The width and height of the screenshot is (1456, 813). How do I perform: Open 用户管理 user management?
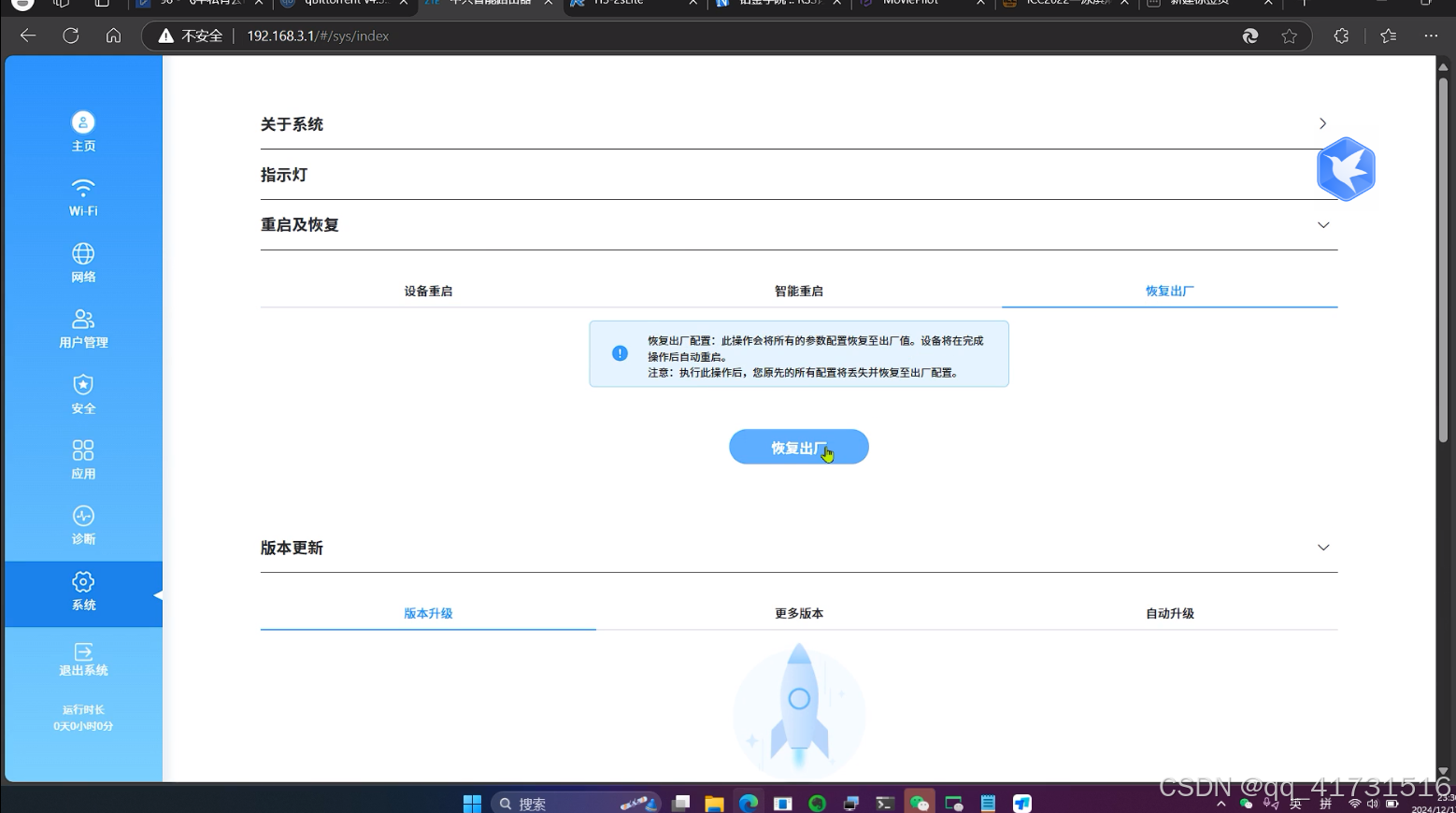[x=83, y=319]
